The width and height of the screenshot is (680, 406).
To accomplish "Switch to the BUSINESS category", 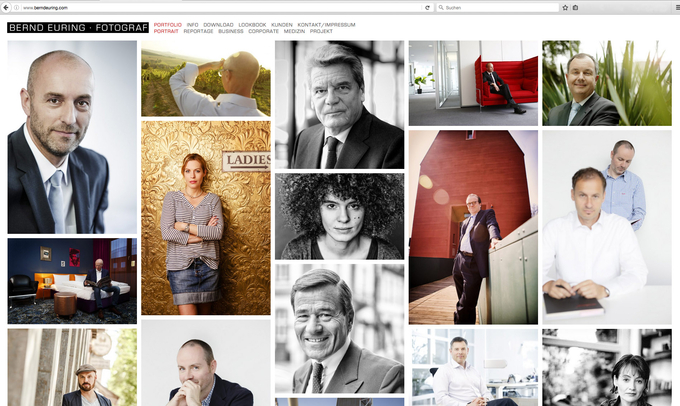I will point(231,31).
